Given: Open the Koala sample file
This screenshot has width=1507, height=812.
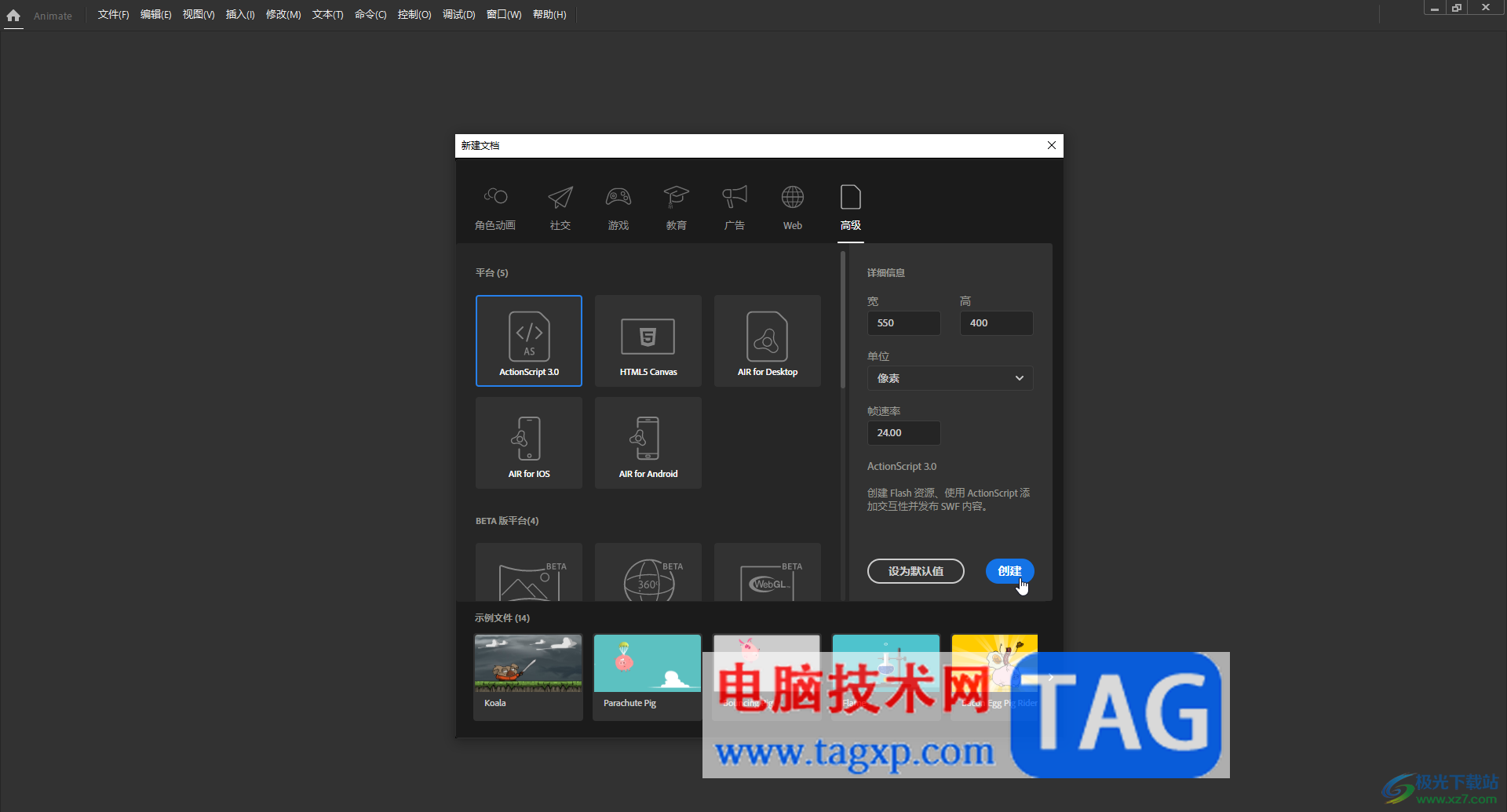Looking at the screenshot, I should click(x=528, y=677).
